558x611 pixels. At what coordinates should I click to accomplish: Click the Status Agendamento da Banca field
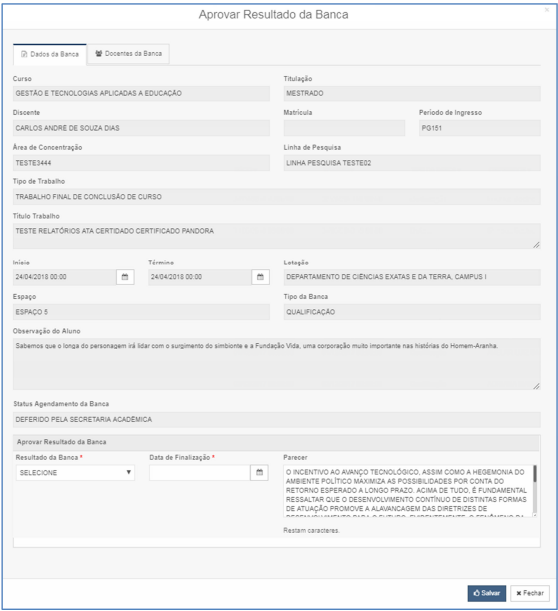click(277, 420)
